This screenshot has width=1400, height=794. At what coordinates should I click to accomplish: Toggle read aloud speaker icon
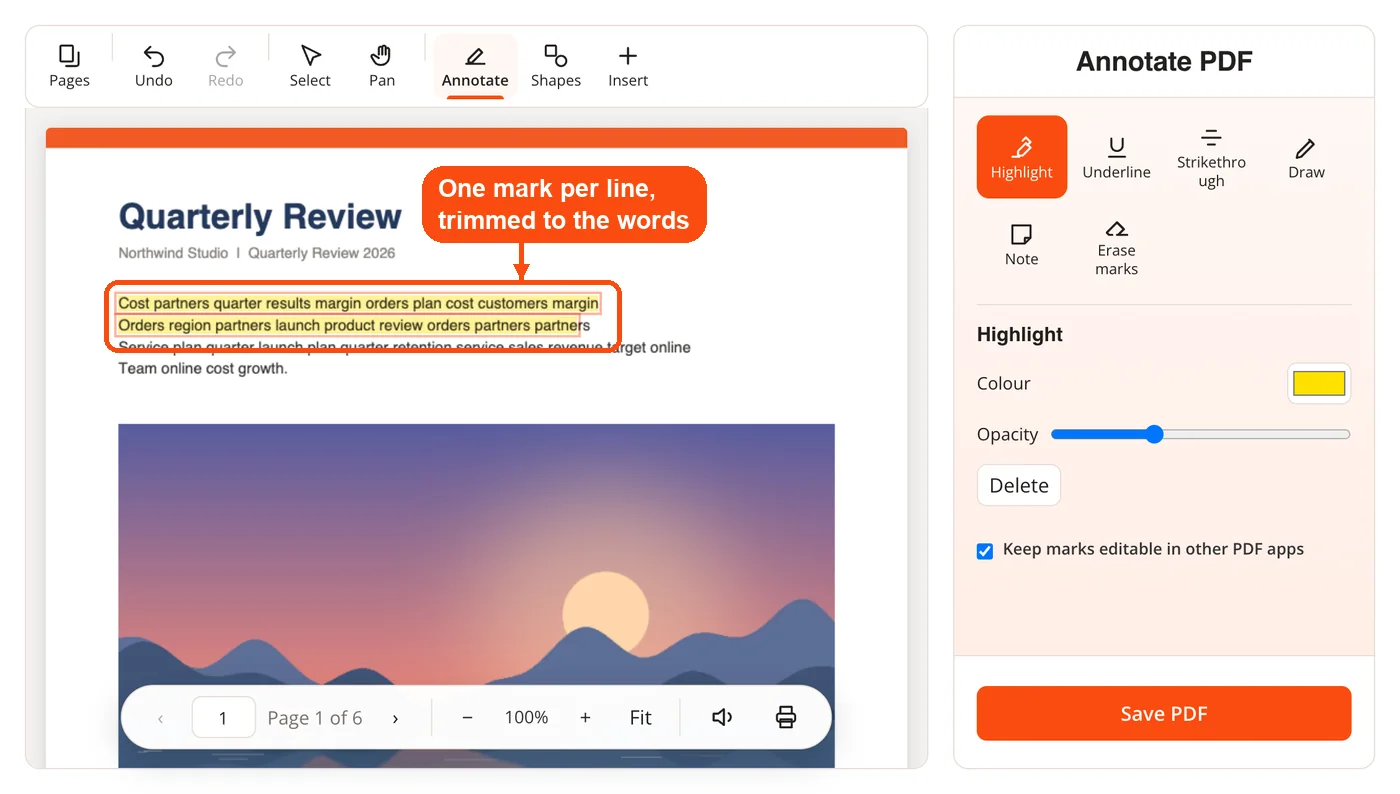(722, 717)
